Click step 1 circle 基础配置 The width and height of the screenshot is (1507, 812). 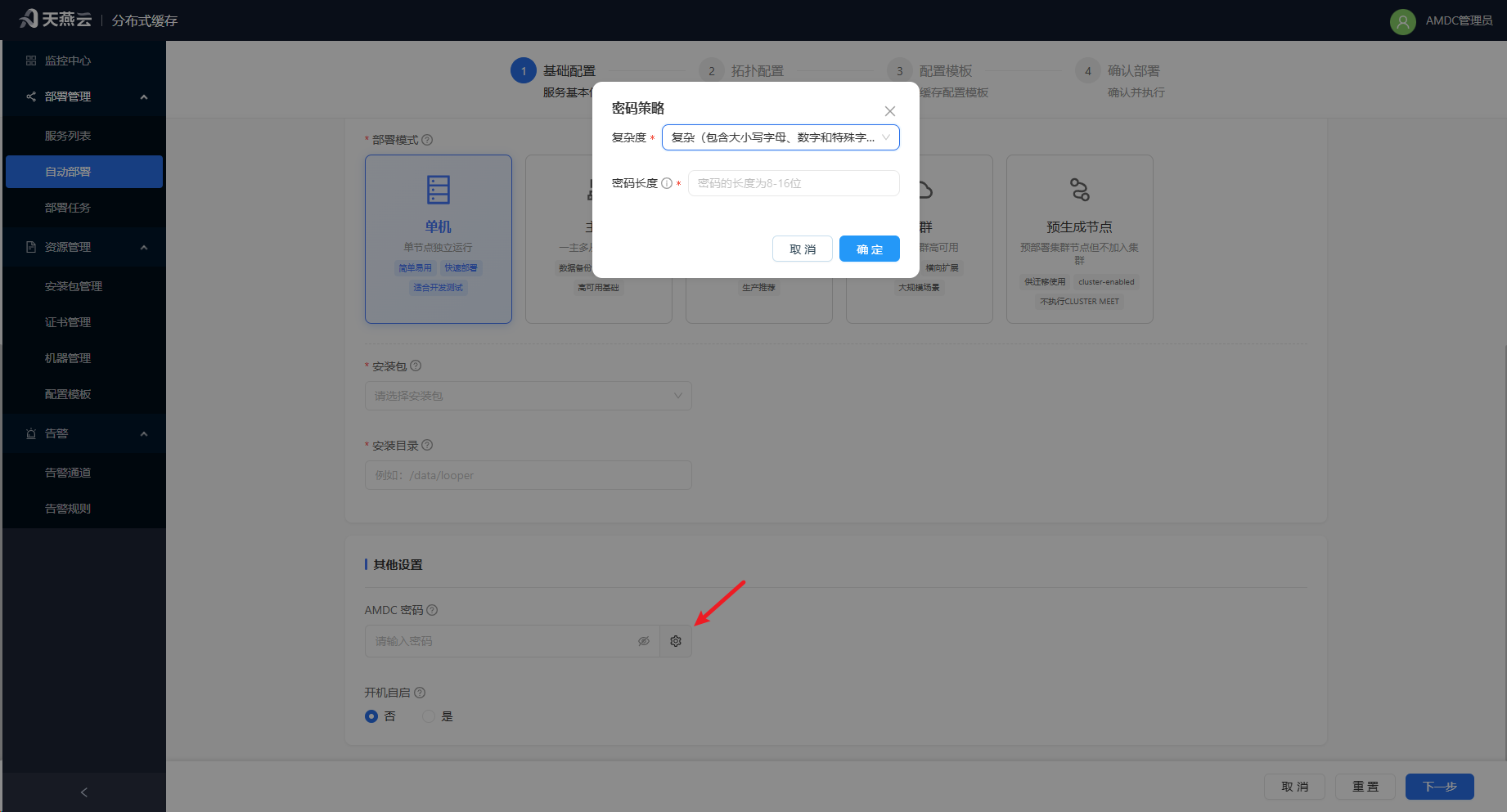click(524, 71)
